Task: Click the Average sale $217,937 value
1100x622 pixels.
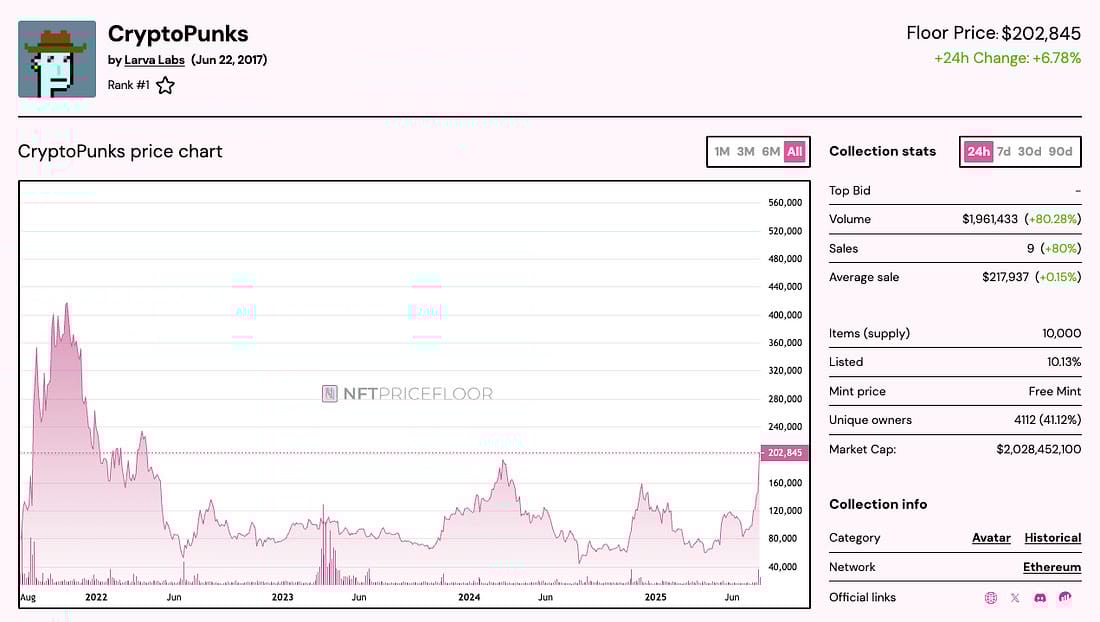Action: [1005, 278]
